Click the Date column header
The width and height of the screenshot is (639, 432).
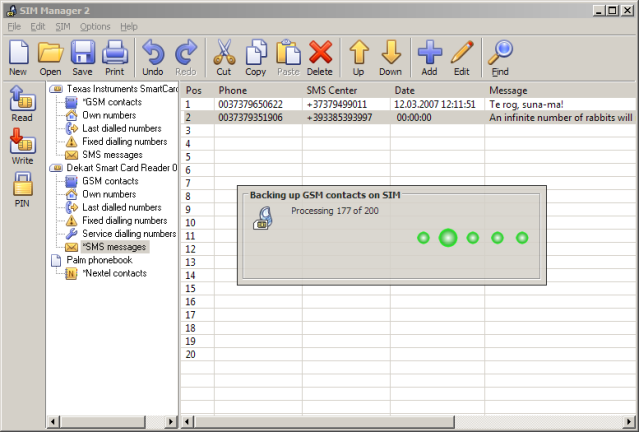pos(438,90)
